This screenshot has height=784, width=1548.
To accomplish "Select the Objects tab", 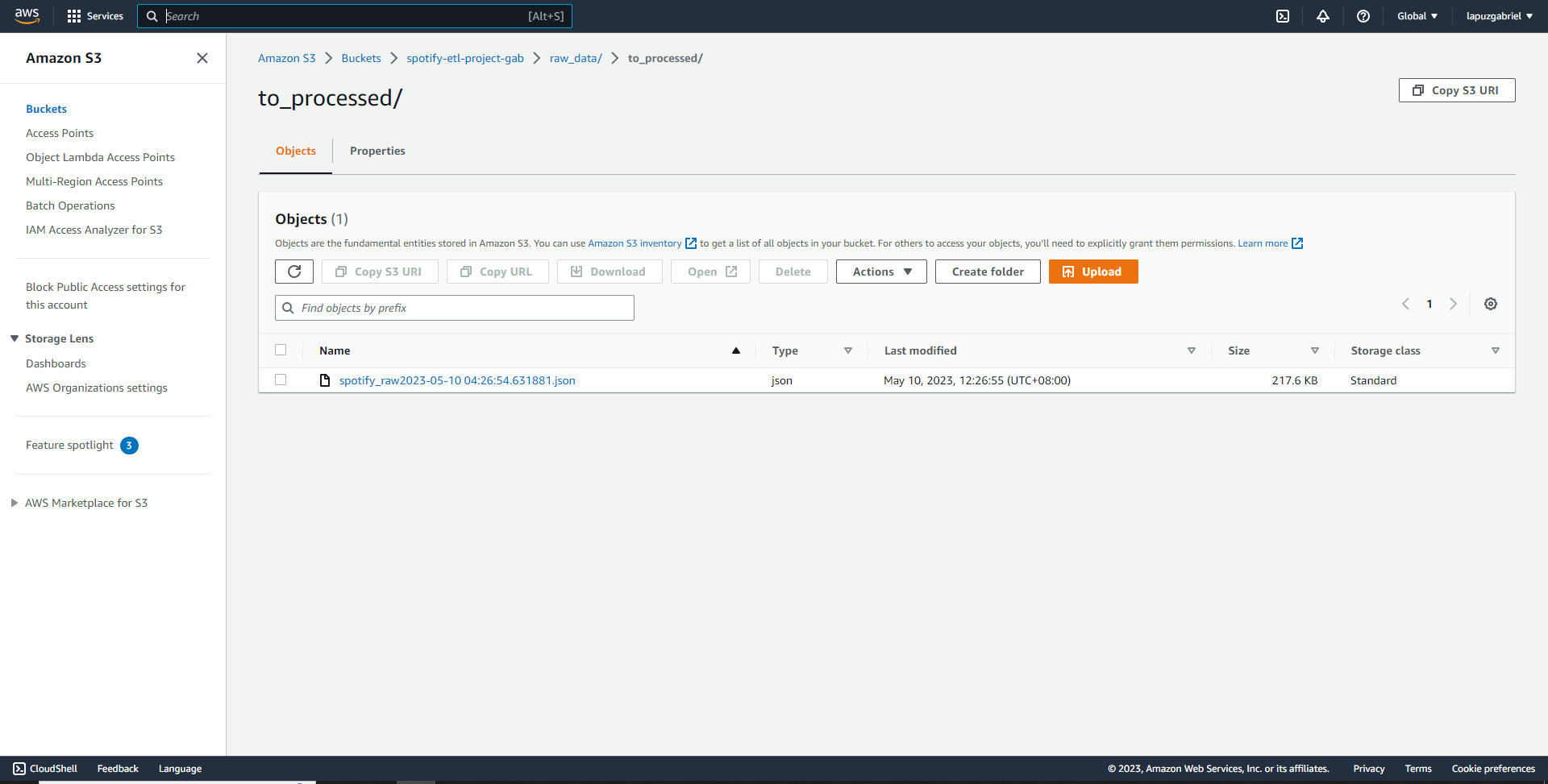I will 296,151.
